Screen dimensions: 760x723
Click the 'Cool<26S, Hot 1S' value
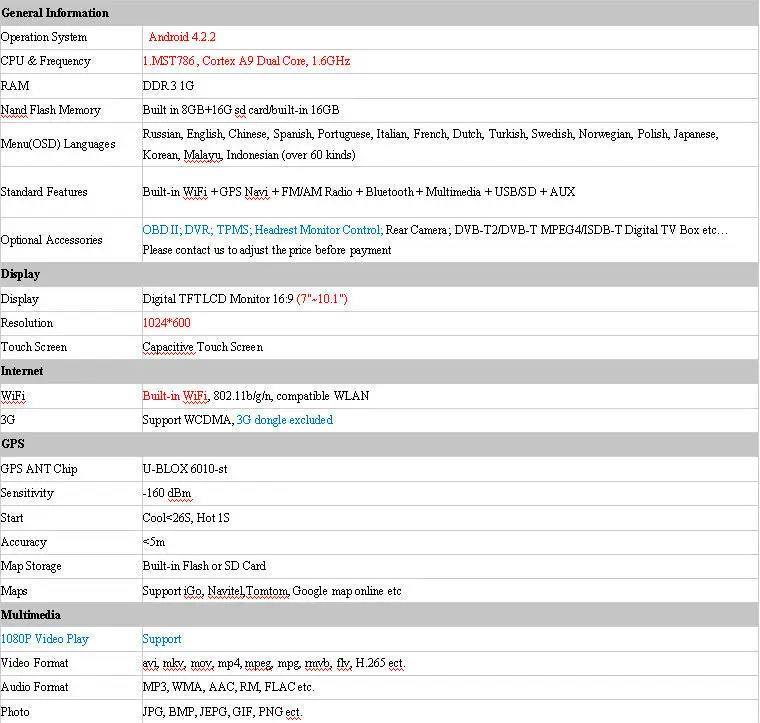pyautogui.click(x=186, y=518)
